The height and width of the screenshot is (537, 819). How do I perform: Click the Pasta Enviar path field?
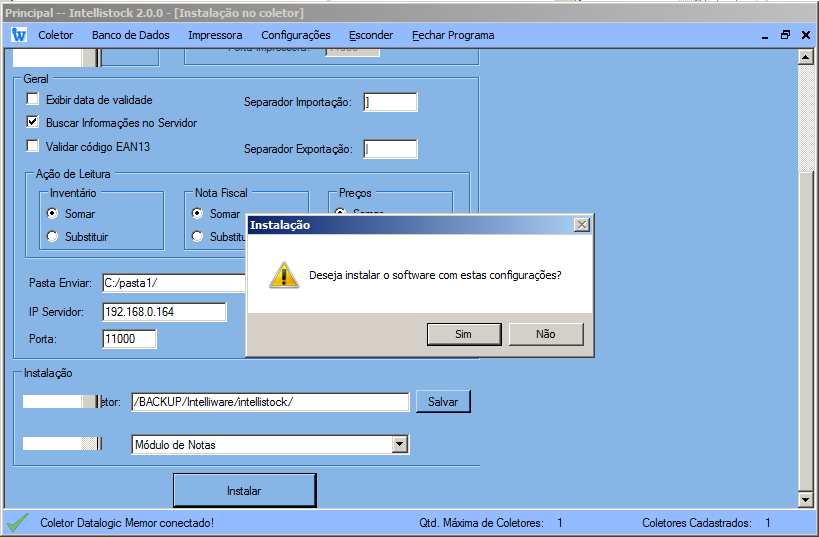pyautogui.click(x=174, y=283)
